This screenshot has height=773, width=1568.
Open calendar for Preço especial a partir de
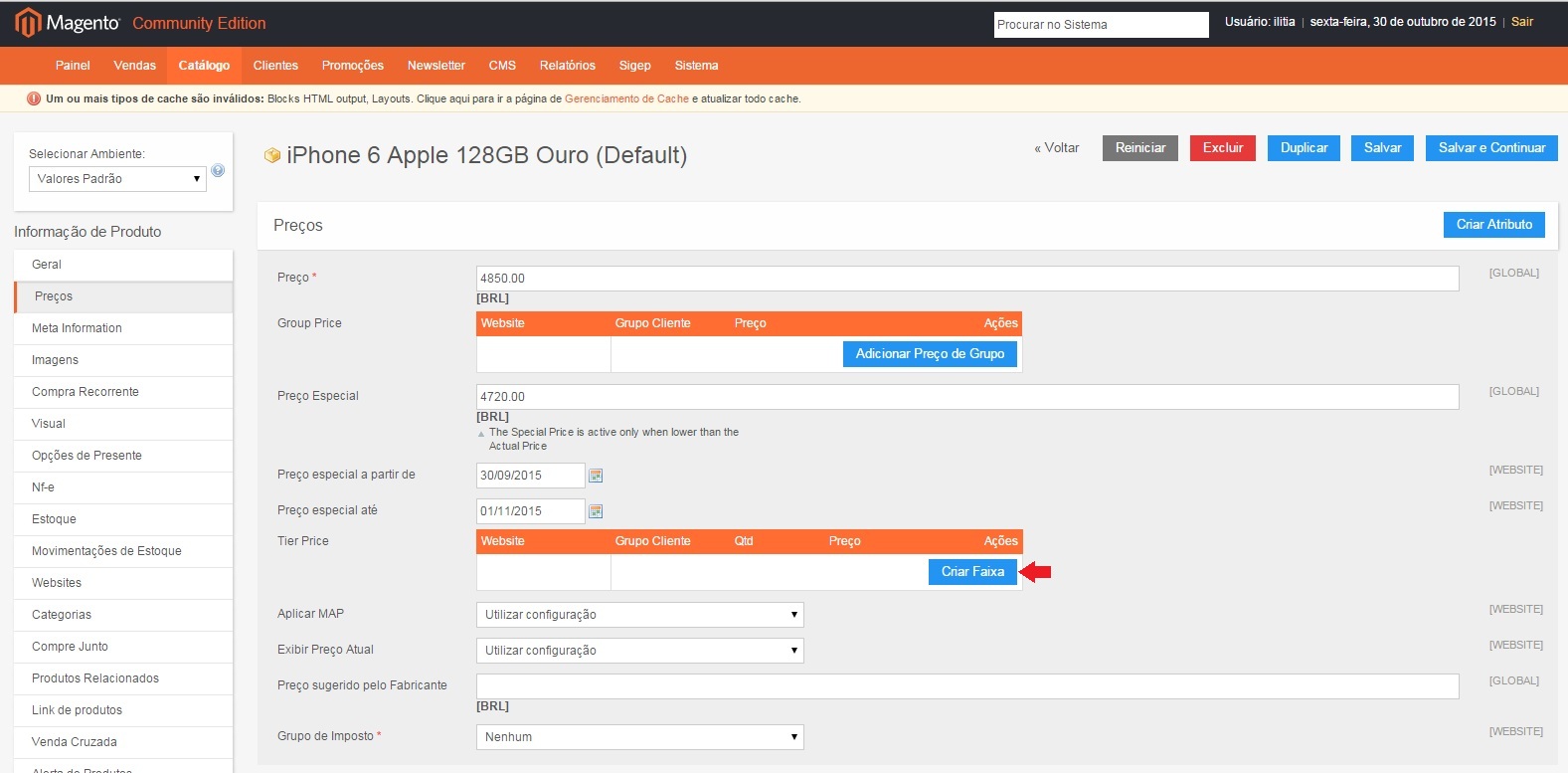click(596, 476)
